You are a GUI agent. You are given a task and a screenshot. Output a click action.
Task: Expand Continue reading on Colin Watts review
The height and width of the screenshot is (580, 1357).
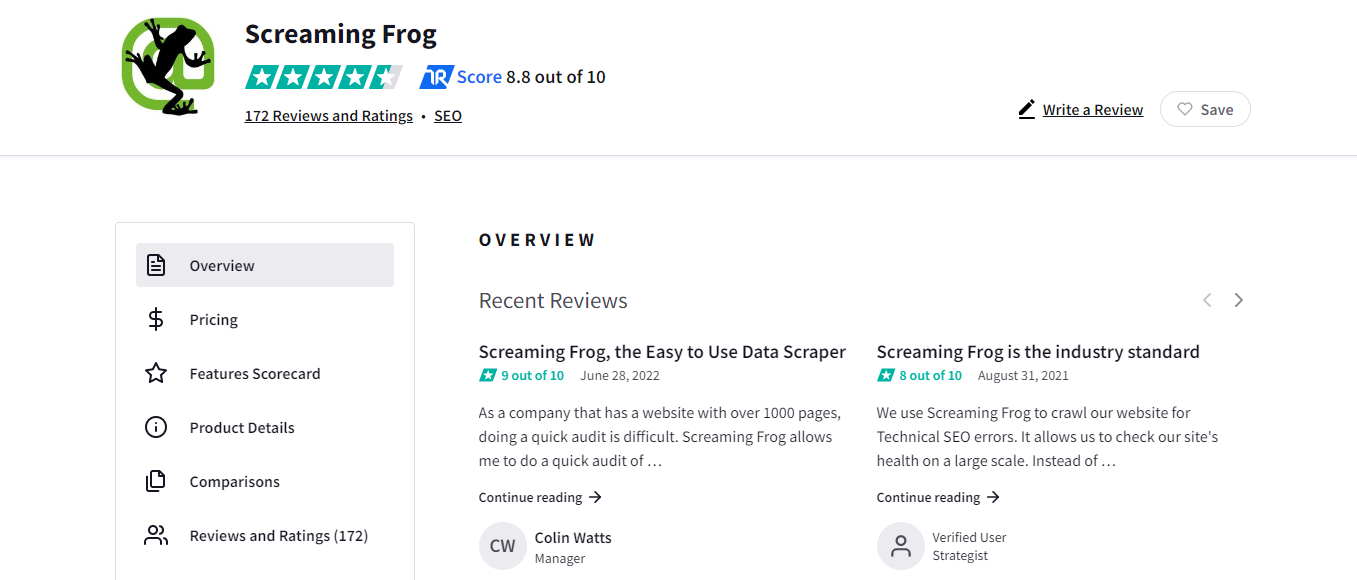tap(540, 497)
